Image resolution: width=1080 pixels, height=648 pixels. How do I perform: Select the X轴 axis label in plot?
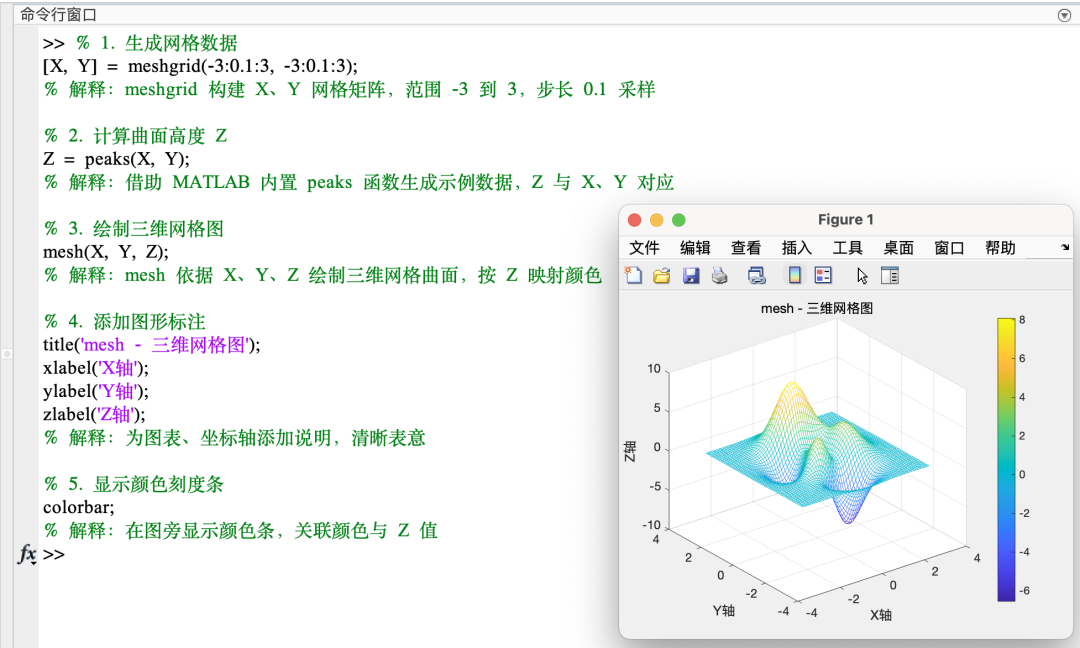tap(880, 615)
